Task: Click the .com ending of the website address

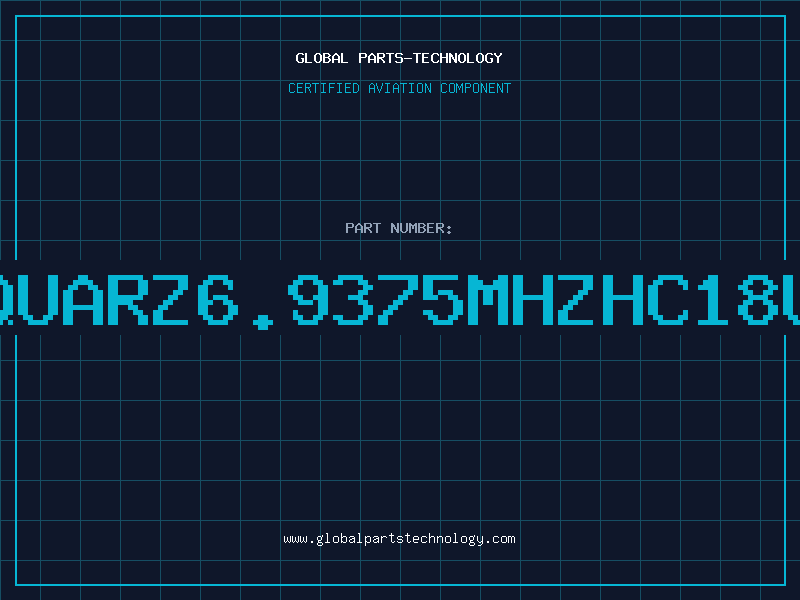Action: click(500, 539)
